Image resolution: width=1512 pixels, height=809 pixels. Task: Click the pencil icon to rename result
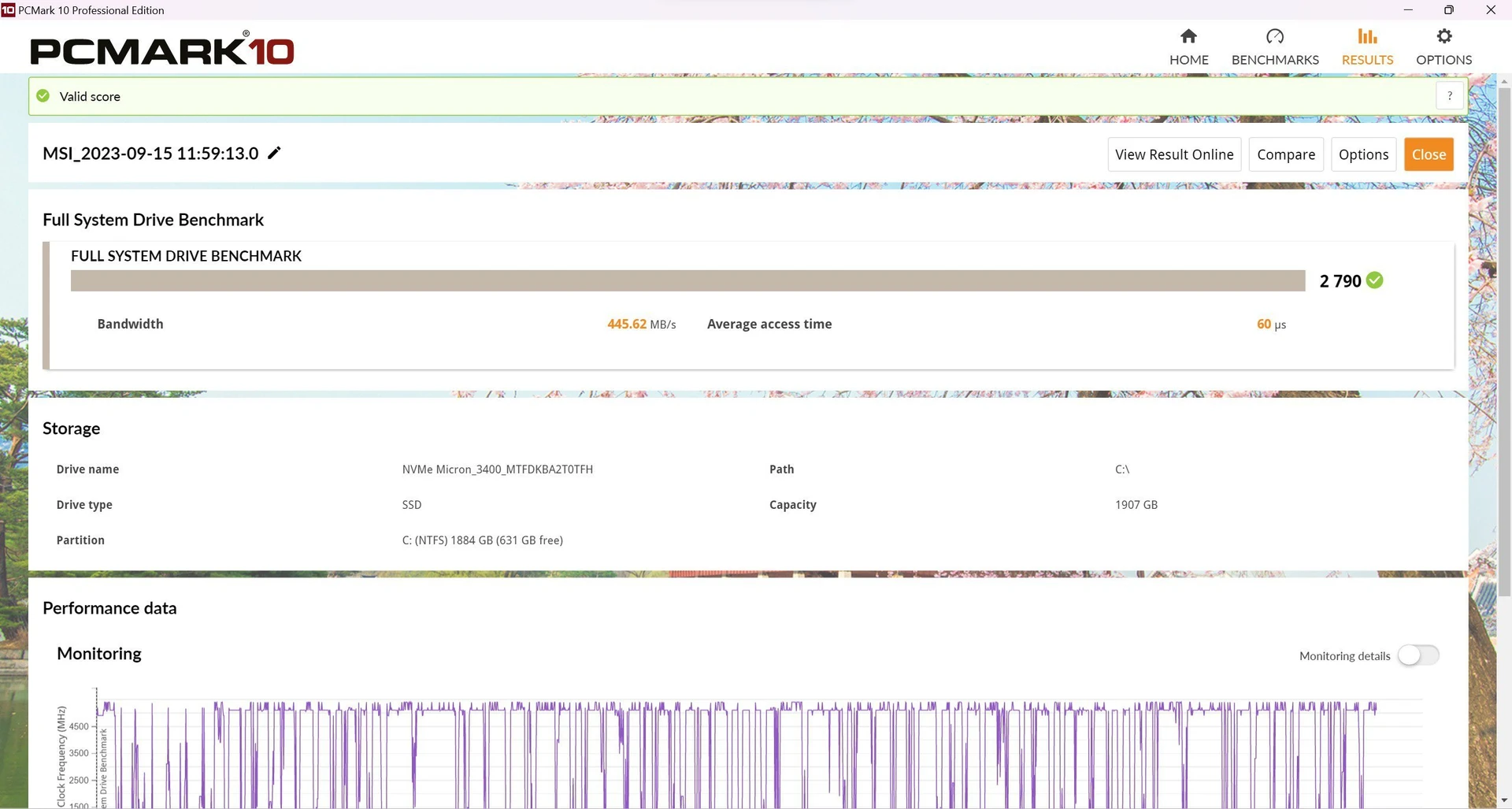click(x=274, y=153)
